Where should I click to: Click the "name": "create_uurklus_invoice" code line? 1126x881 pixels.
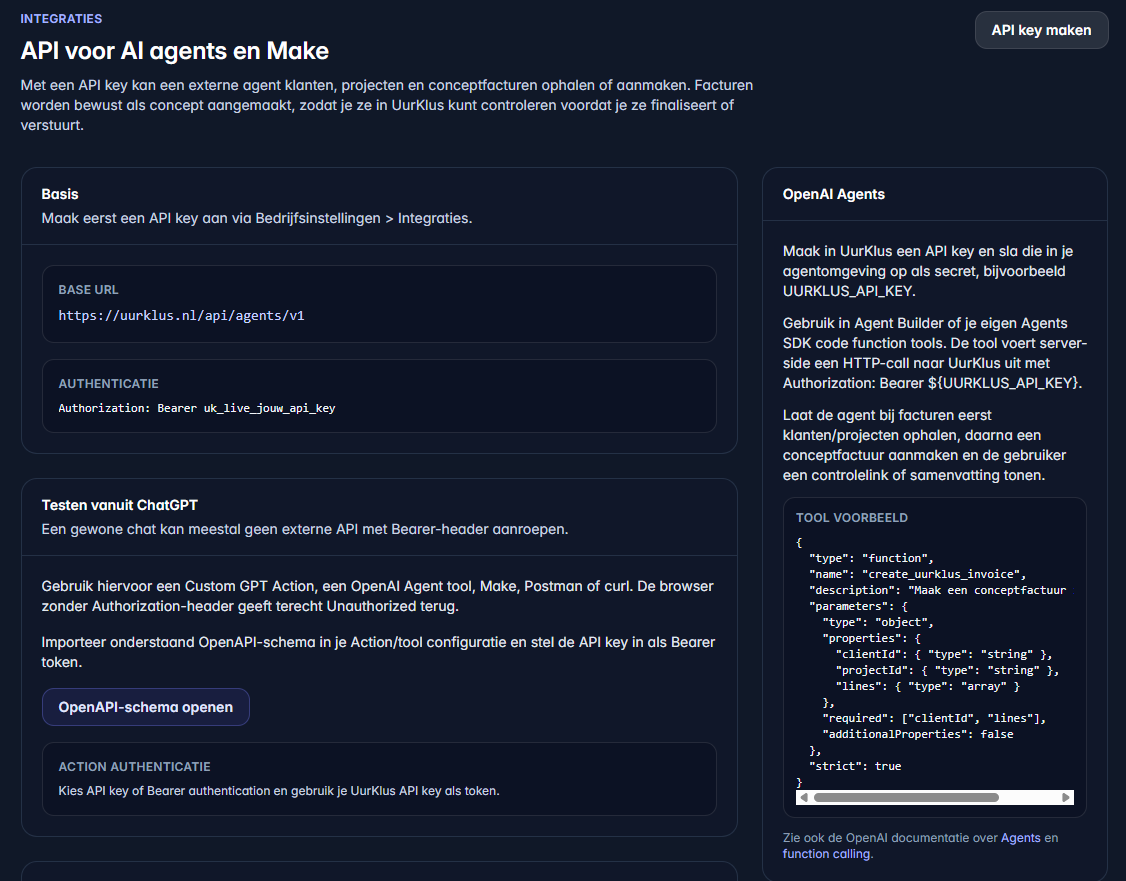click(917, 574)
